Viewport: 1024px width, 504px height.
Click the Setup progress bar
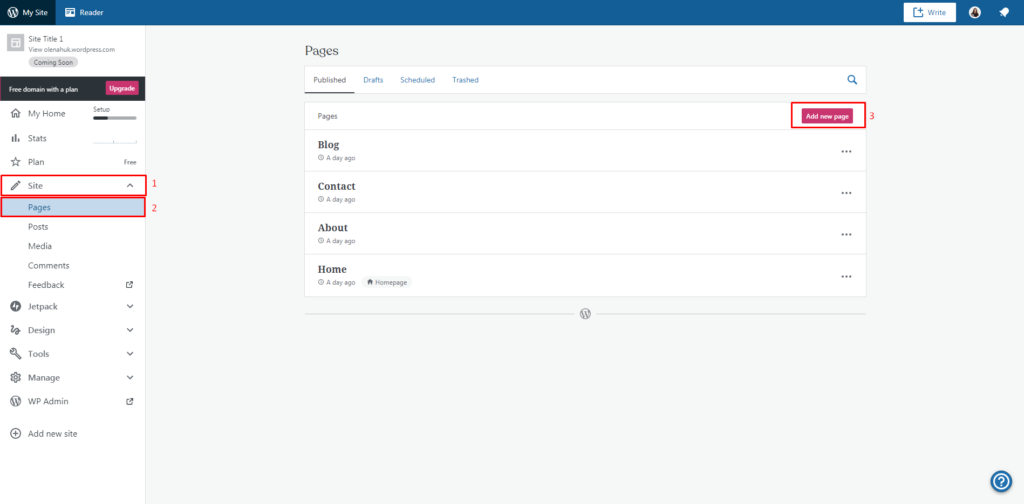[x=115, y=118]
